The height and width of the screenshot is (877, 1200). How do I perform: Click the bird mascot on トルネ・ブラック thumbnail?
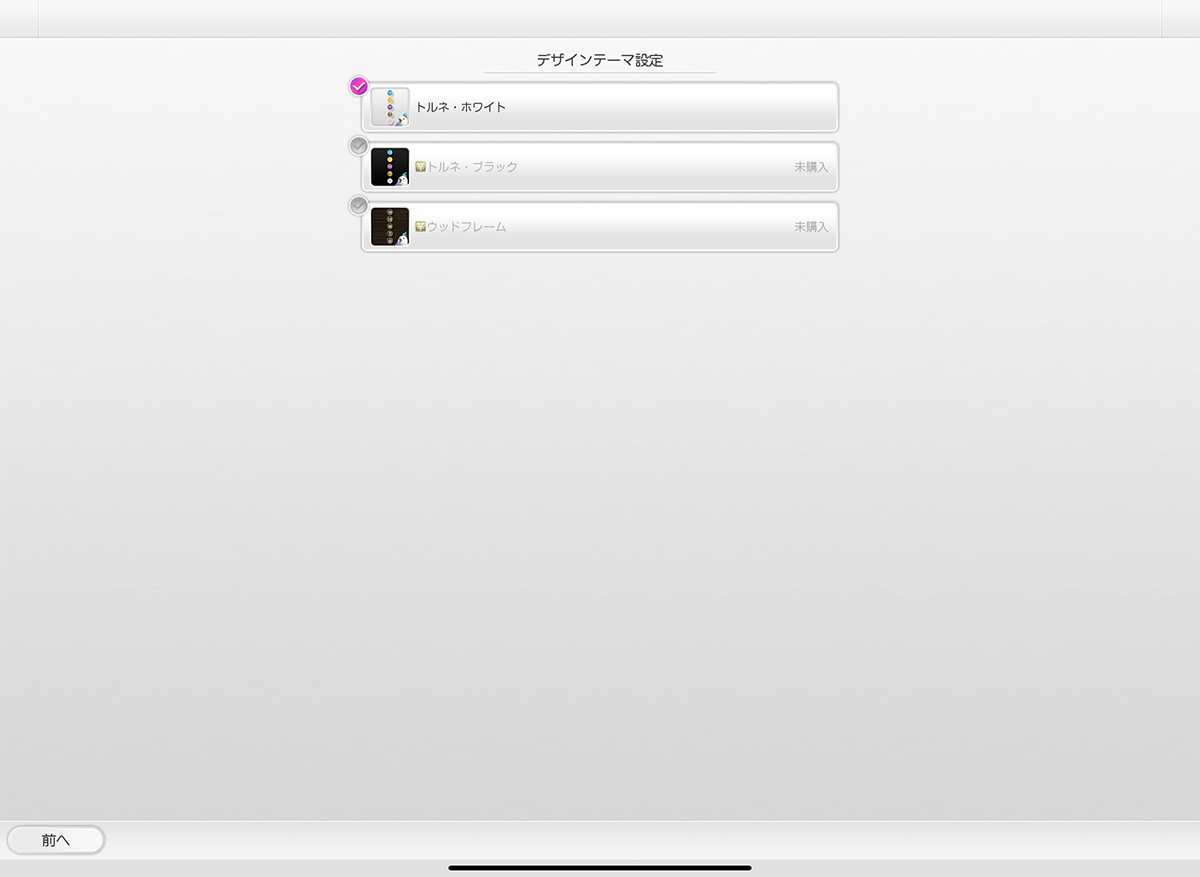(402, 180)
